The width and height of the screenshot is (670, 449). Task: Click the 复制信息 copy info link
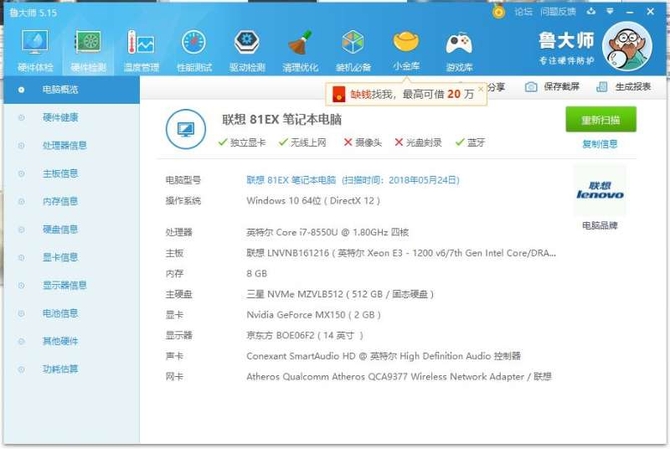(x=600, y=144)
